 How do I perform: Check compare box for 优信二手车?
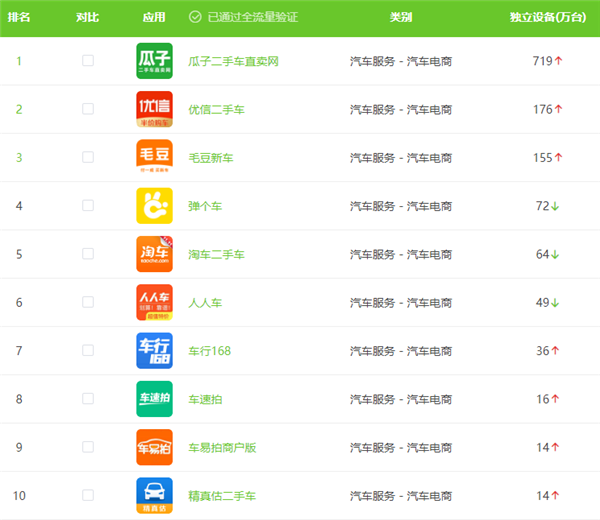pyautogui.click(x=88, y=109)
